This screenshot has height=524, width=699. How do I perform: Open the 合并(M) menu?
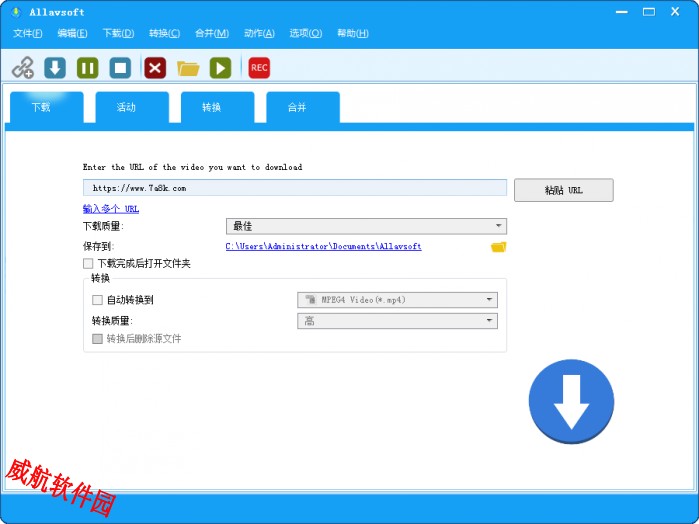tap(212, 33)
